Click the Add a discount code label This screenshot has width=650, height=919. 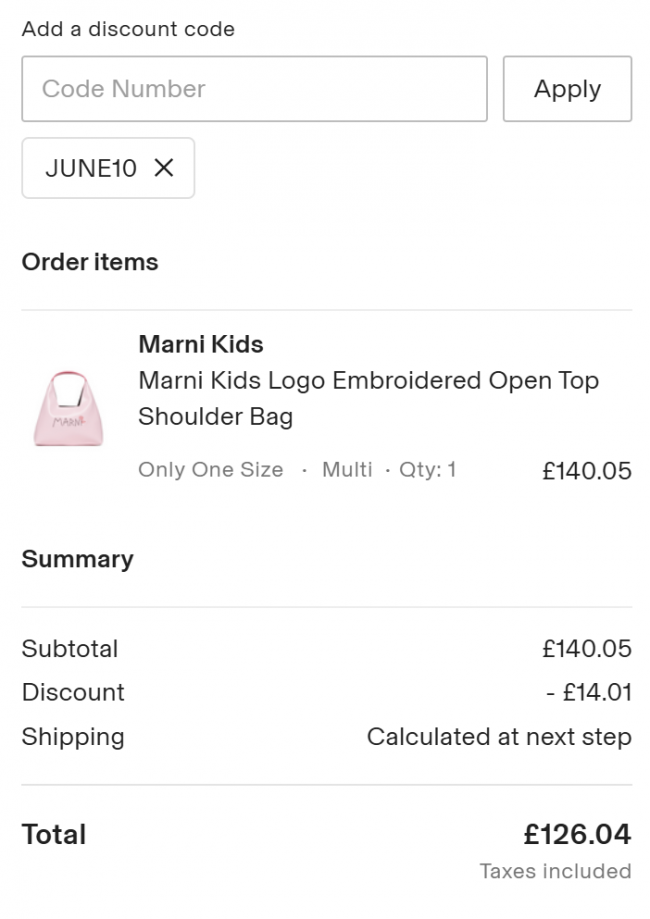click(128, 29)
